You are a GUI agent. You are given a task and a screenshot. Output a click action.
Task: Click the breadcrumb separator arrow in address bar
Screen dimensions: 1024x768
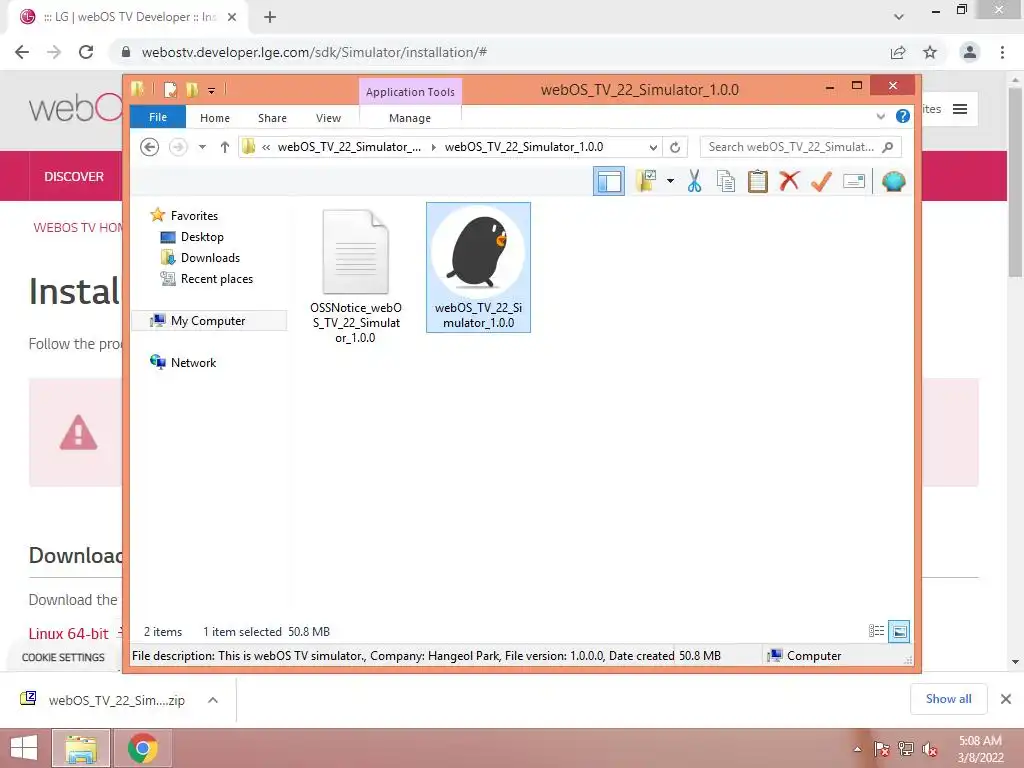click(x=433, y=148)
